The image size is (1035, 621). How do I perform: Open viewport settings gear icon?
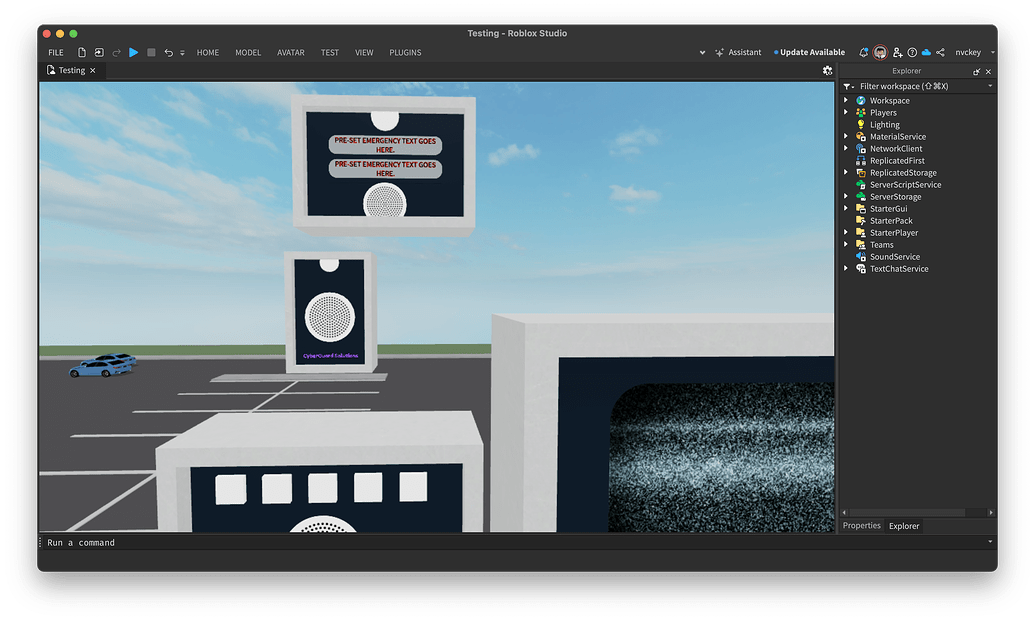[x=827, y=70]
